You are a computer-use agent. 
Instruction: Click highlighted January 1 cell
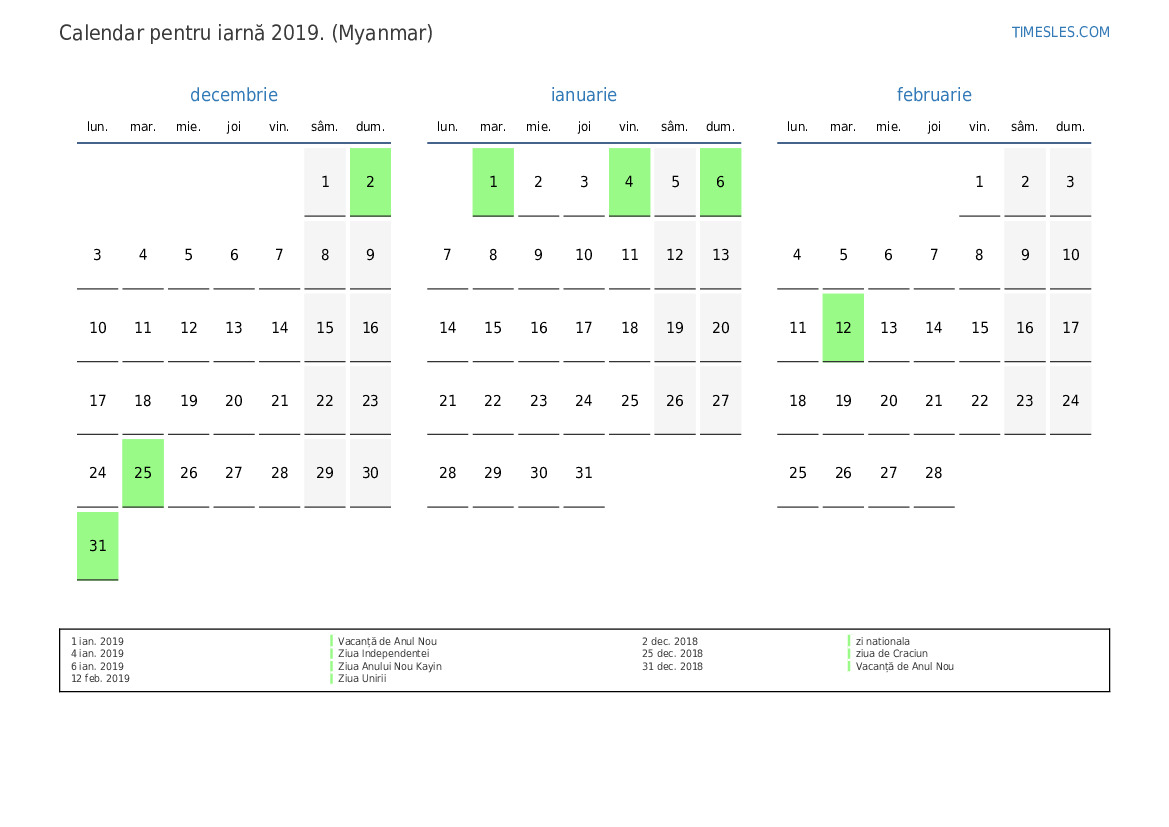pos(493,182)
